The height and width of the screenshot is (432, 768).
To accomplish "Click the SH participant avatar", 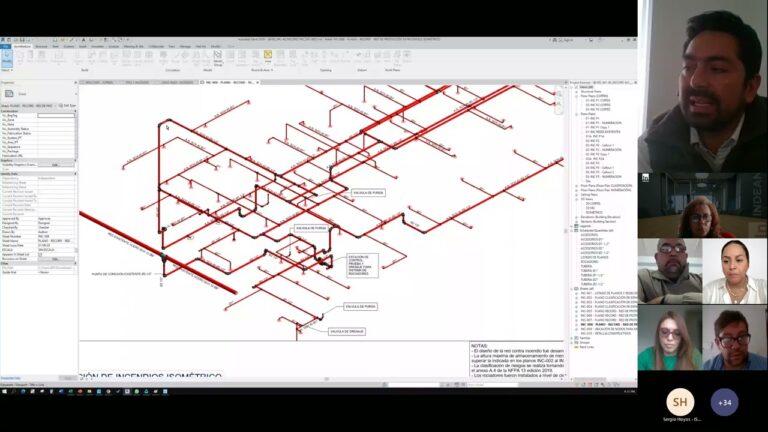I will pos(680,402).
